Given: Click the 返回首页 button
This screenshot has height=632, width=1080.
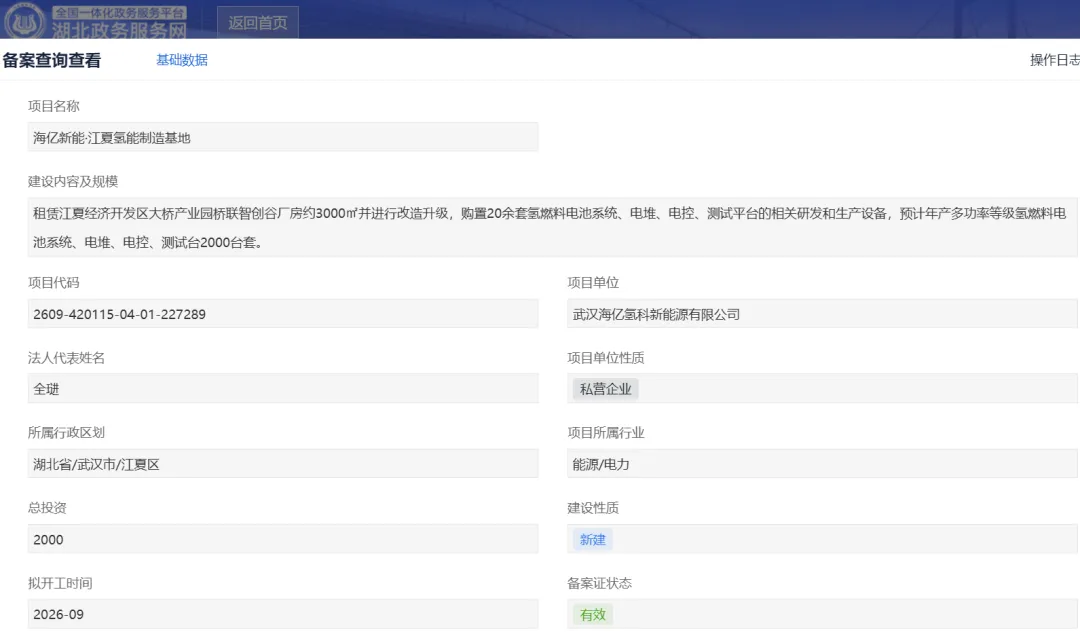Looking at the screenshot, I should [258, 23].
